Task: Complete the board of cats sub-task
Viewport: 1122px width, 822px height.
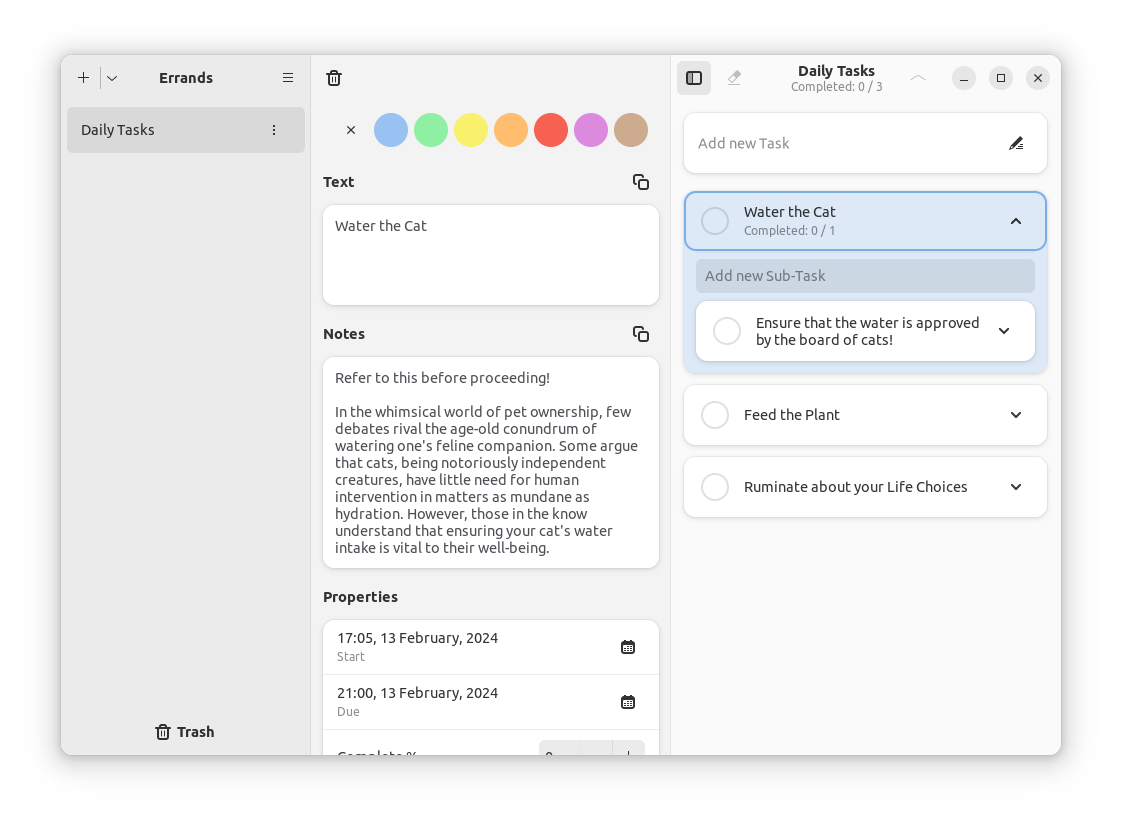Action: [x=727, y=330]
